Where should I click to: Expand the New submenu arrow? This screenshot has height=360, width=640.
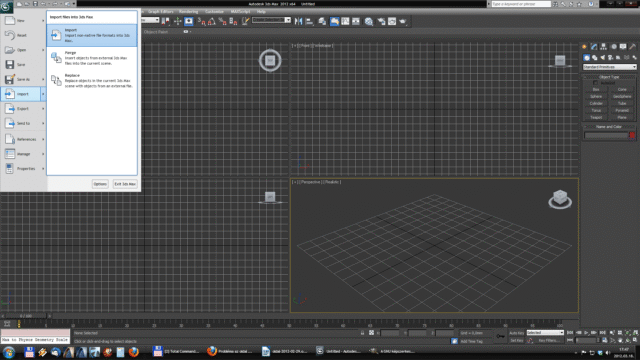43,20
